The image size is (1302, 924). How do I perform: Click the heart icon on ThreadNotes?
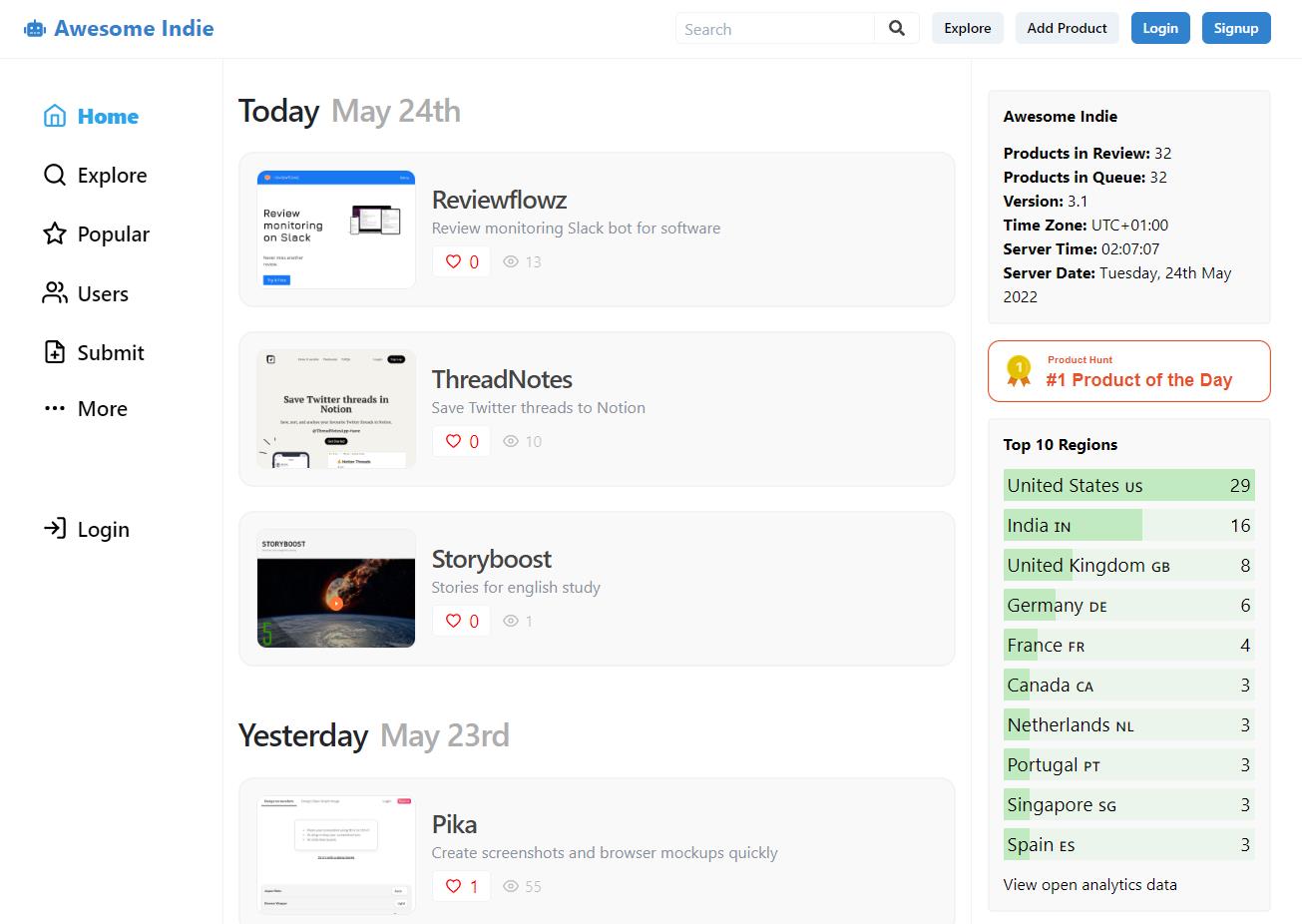coord(453,441)
